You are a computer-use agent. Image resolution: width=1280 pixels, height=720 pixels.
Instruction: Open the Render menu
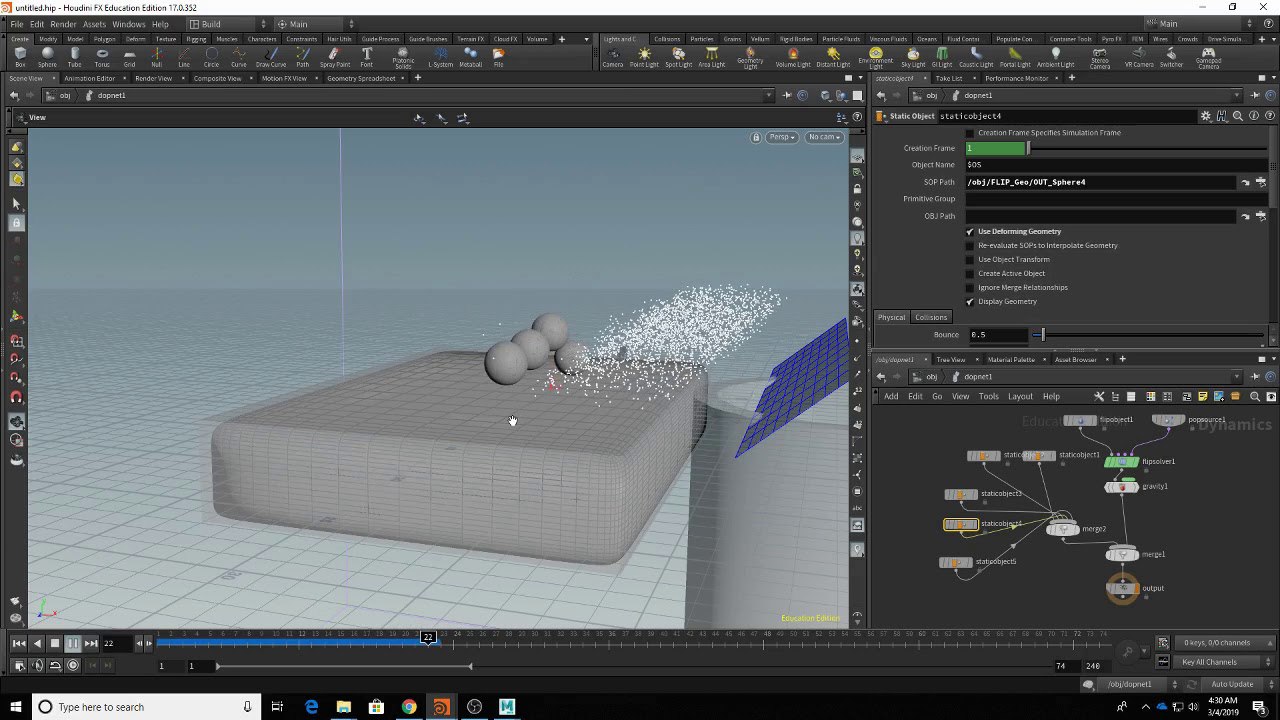(63, 24)
